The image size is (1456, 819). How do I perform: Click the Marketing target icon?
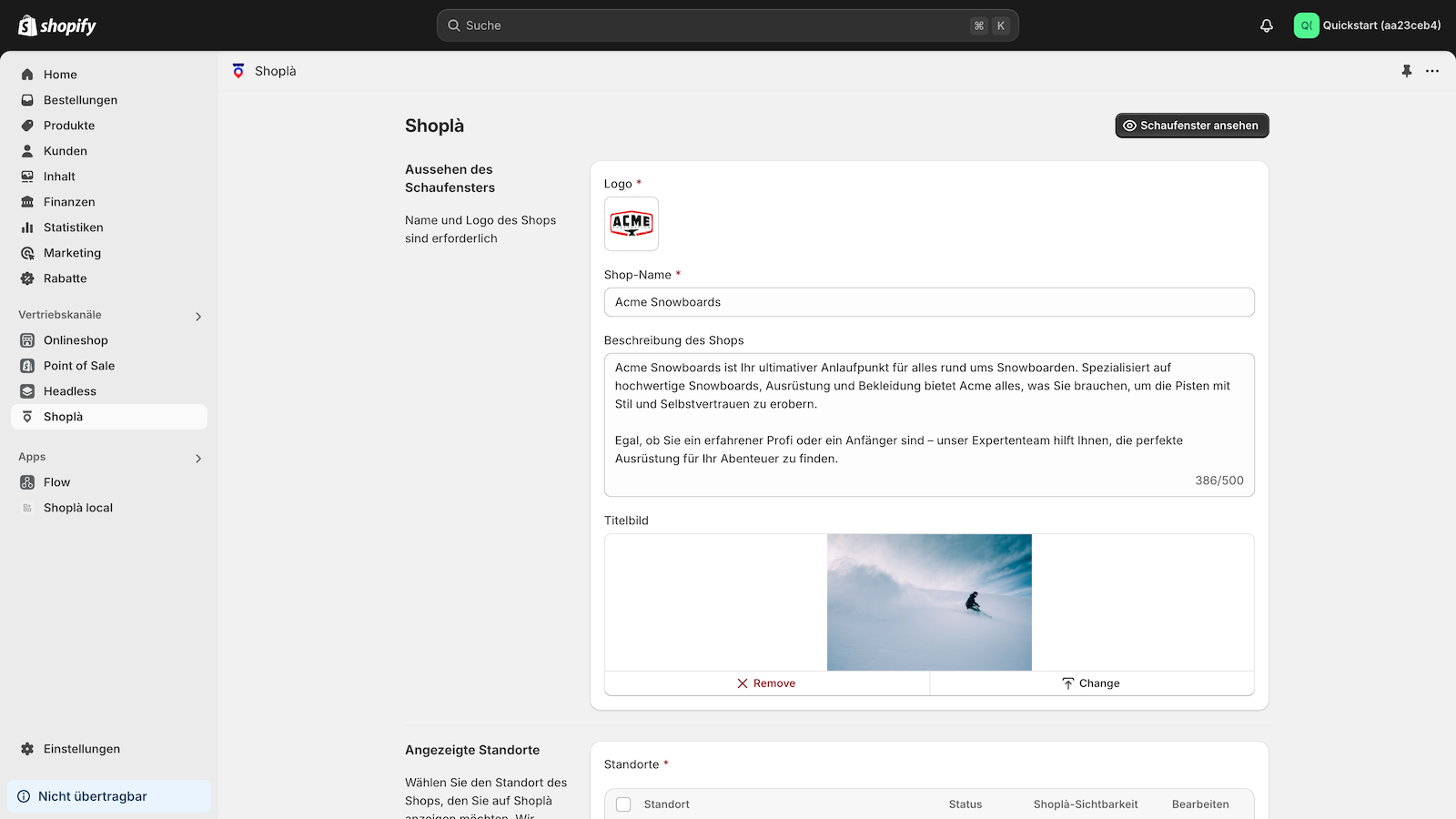[27, 253]
